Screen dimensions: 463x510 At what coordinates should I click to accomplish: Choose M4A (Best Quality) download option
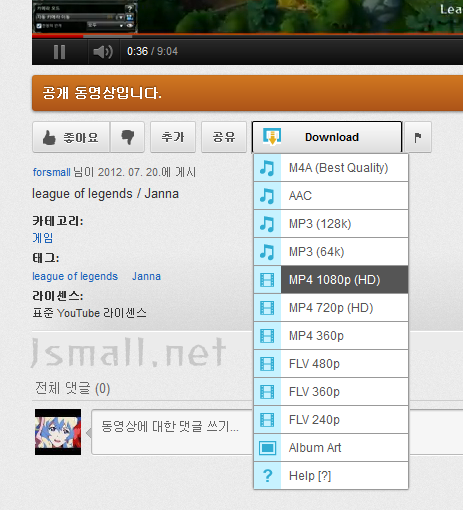[331, 168]
